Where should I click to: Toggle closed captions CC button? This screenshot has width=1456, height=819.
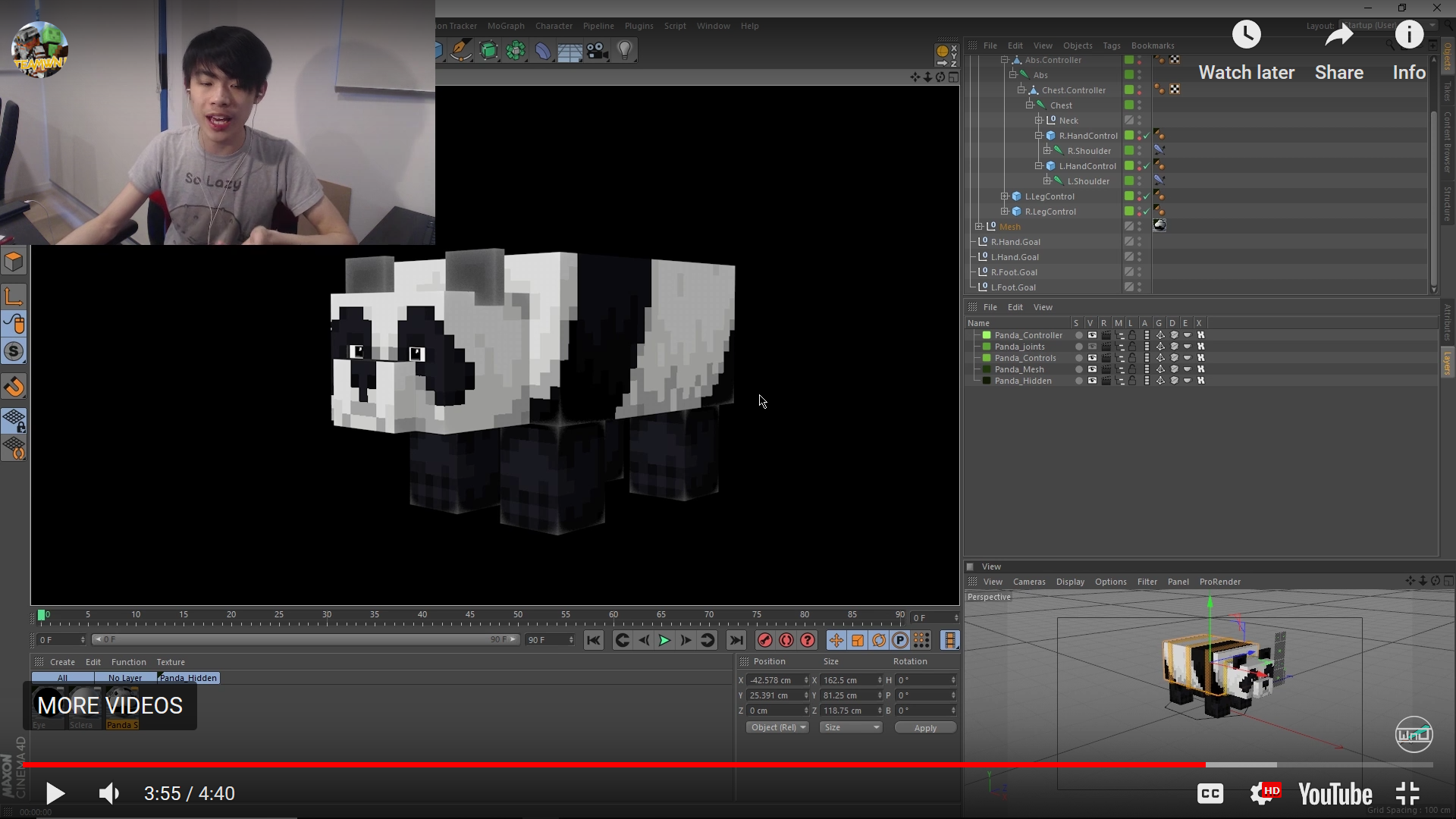[x=1210, y=794]
